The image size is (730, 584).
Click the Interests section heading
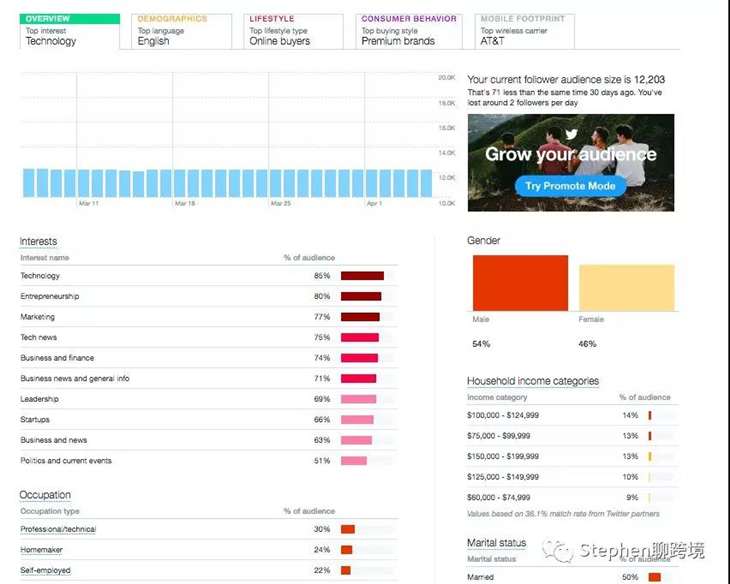[39, 242]
